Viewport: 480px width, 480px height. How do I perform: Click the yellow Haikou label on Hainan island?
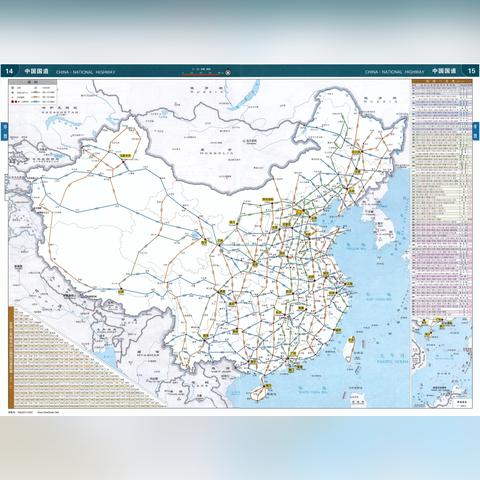coord(268,386)
